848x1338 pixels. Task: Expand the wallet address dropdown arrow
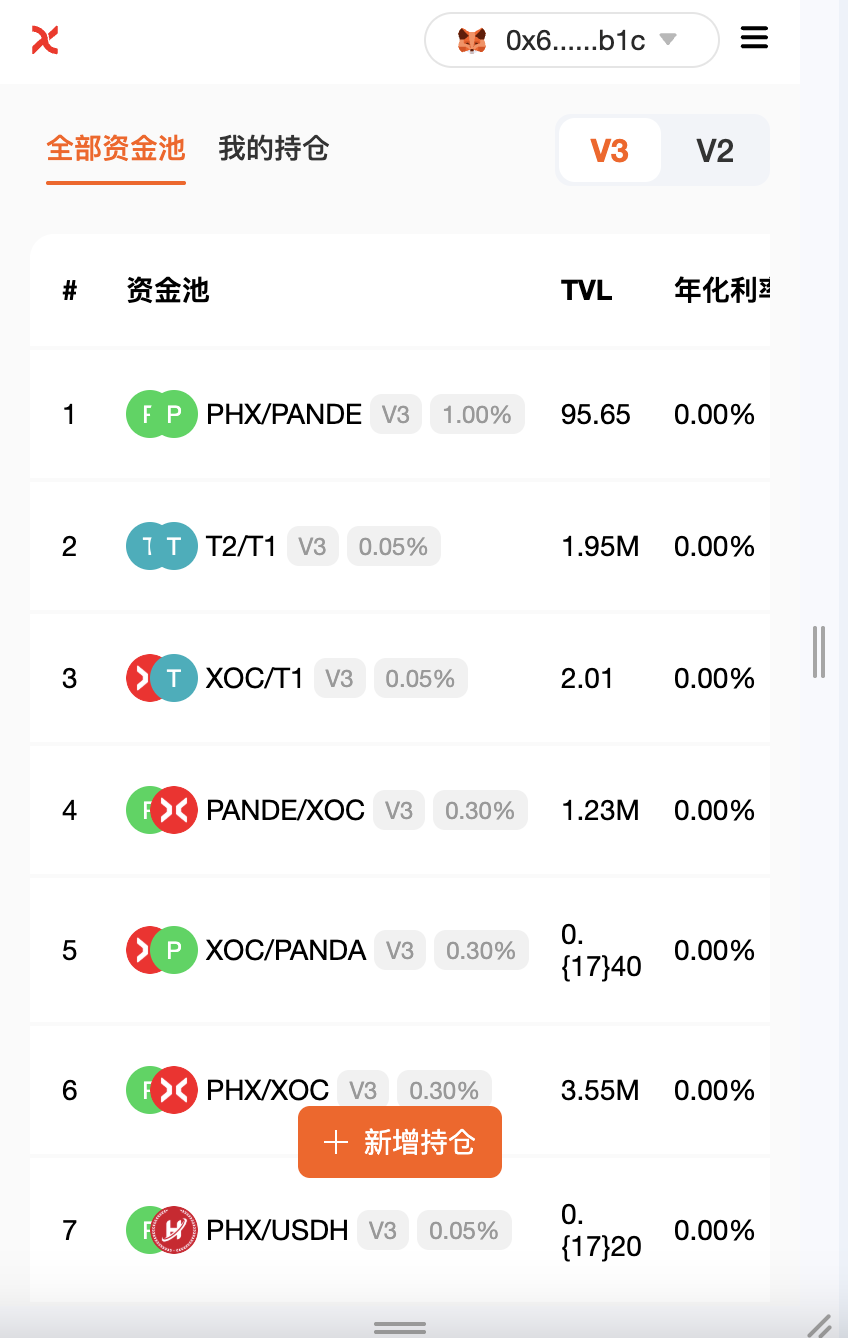click(668, 40)
